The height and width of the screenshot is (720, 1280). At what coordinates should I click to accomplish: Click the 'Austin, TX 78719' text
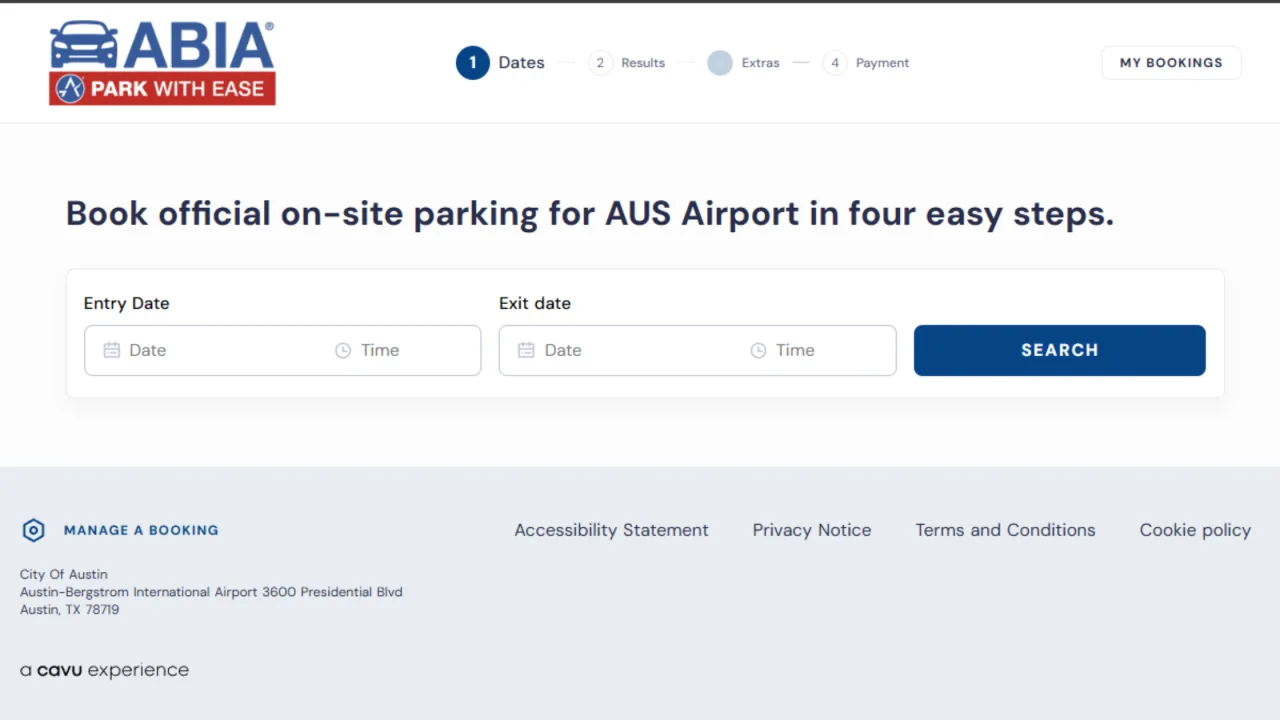pyautogui.click(x=70, y=610)
